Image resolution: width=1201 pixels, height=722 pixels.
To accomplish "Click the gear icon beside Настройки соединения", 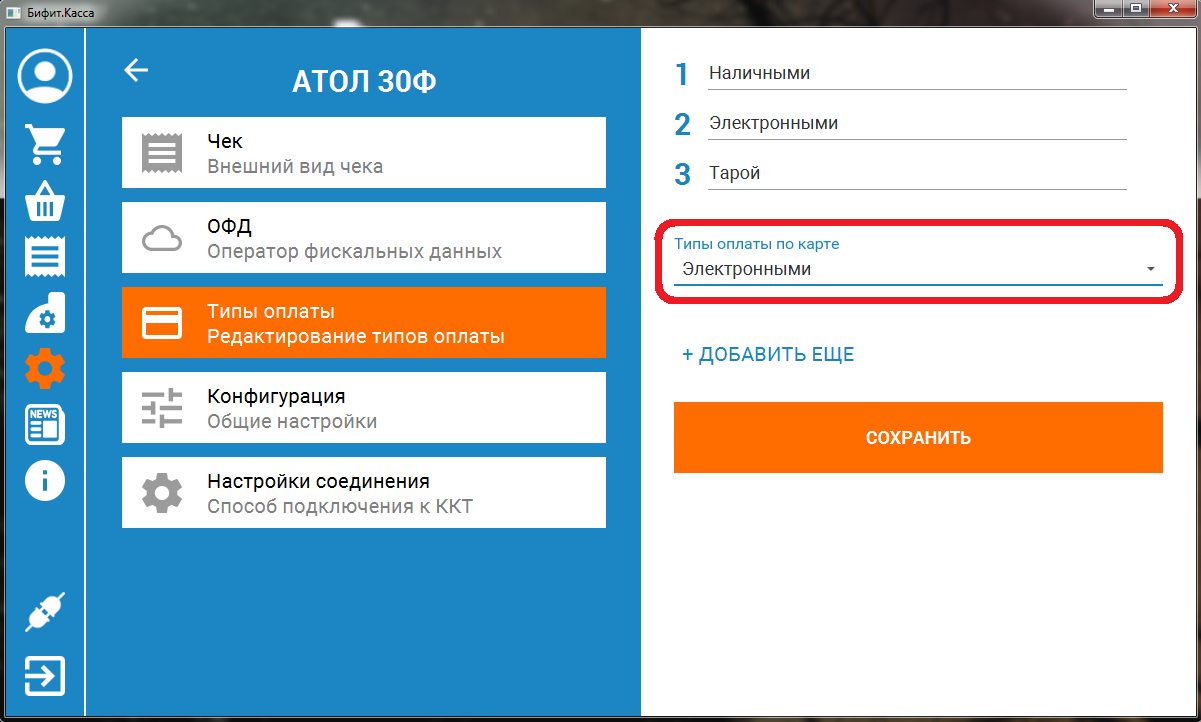I will pos(162,493).
